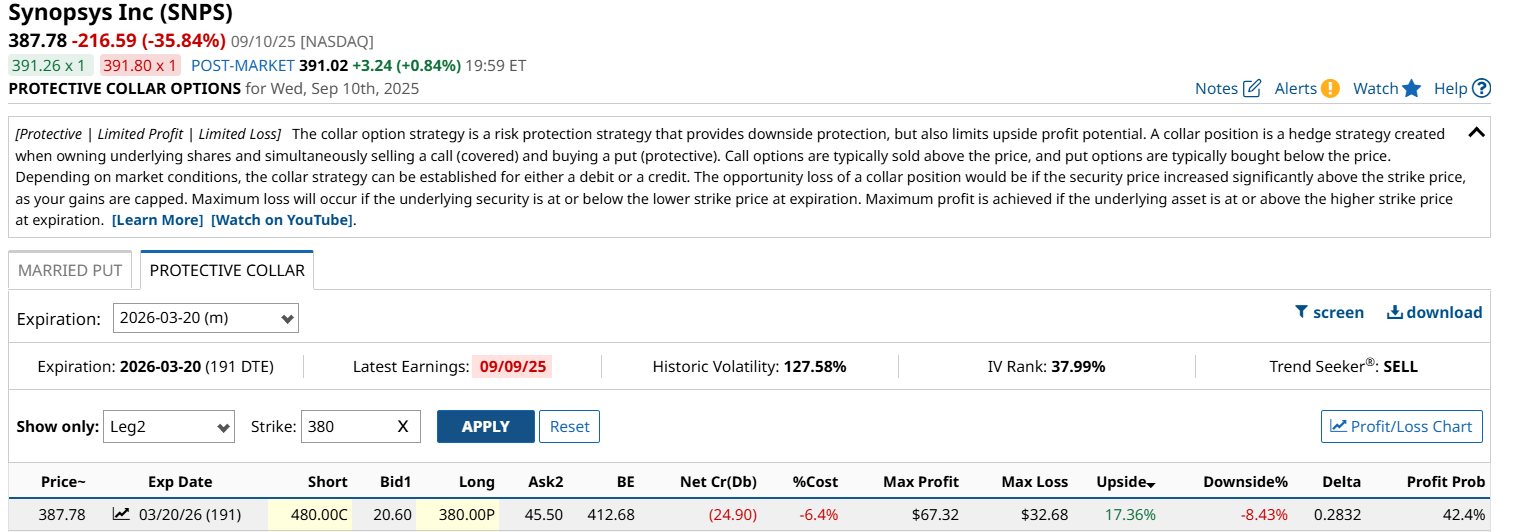Image resolution: width=1516 pixels, height=532 pixels.
Task: Click the Apply button
Action: [486, 426]
